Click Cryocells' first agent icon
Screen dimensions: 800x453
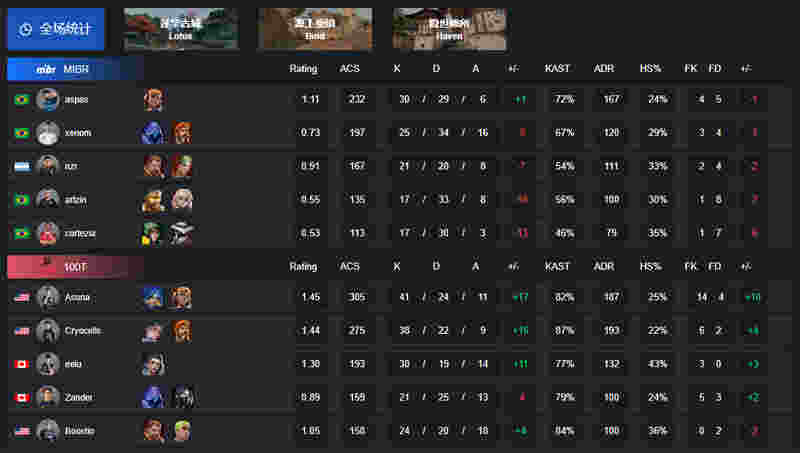click(x=153, y=331)
